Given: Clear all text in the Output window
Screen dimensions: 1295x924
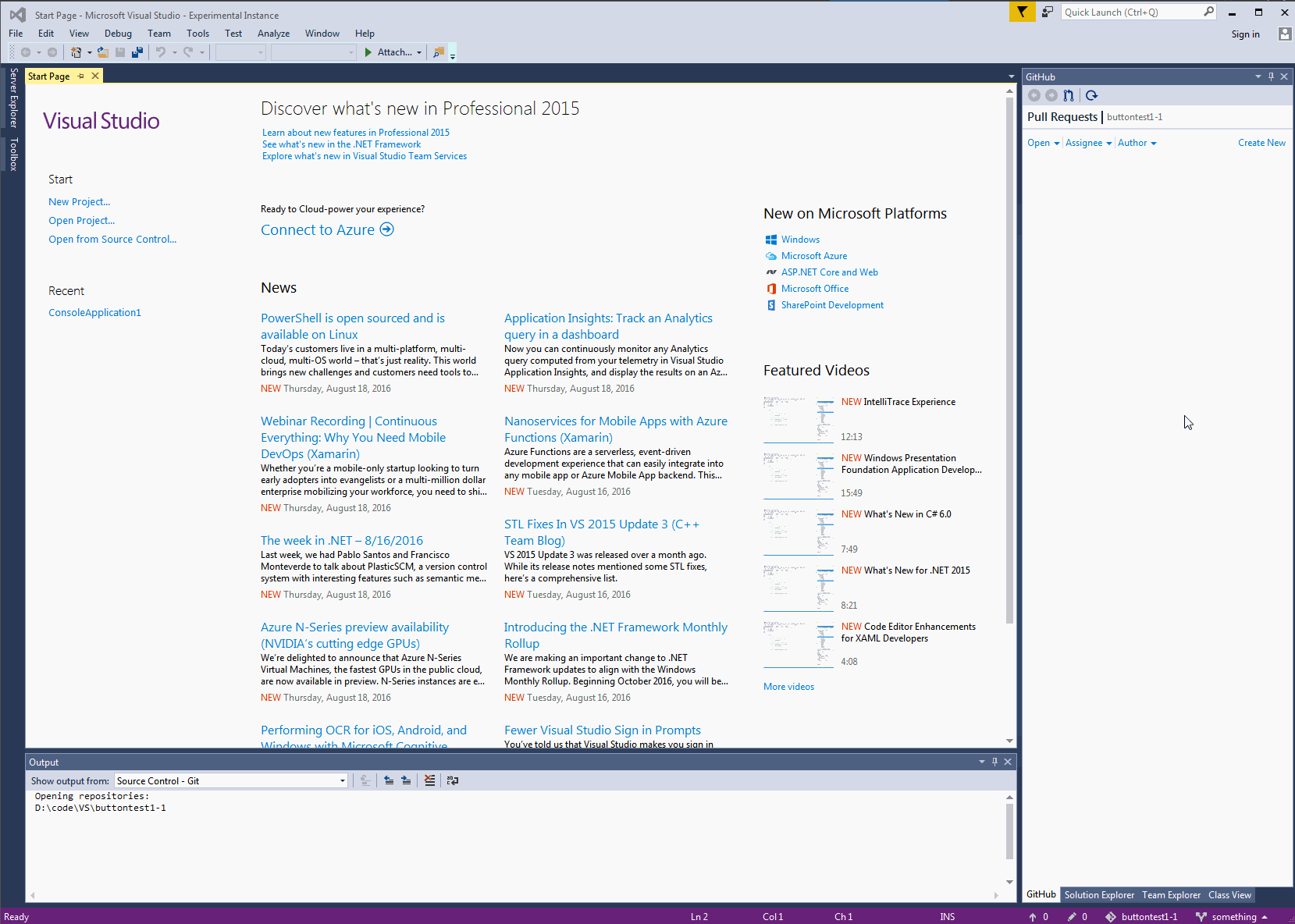Looking at the screenshot, I should tap(429, 780).
